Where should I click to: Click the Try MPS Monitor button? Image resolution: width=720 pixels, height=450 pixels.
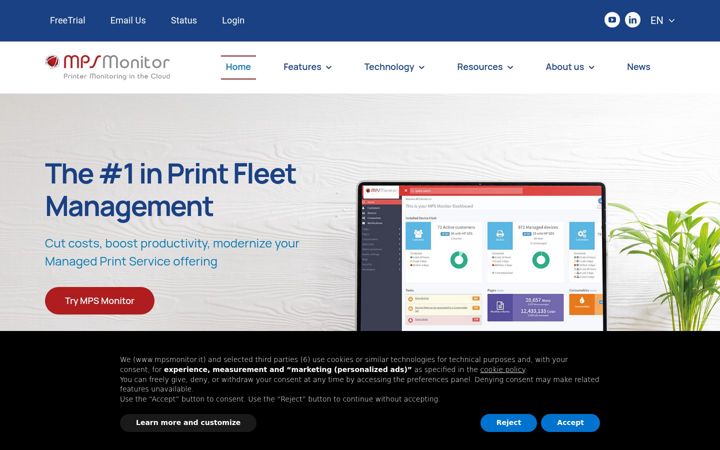click(x=100, y=301)
